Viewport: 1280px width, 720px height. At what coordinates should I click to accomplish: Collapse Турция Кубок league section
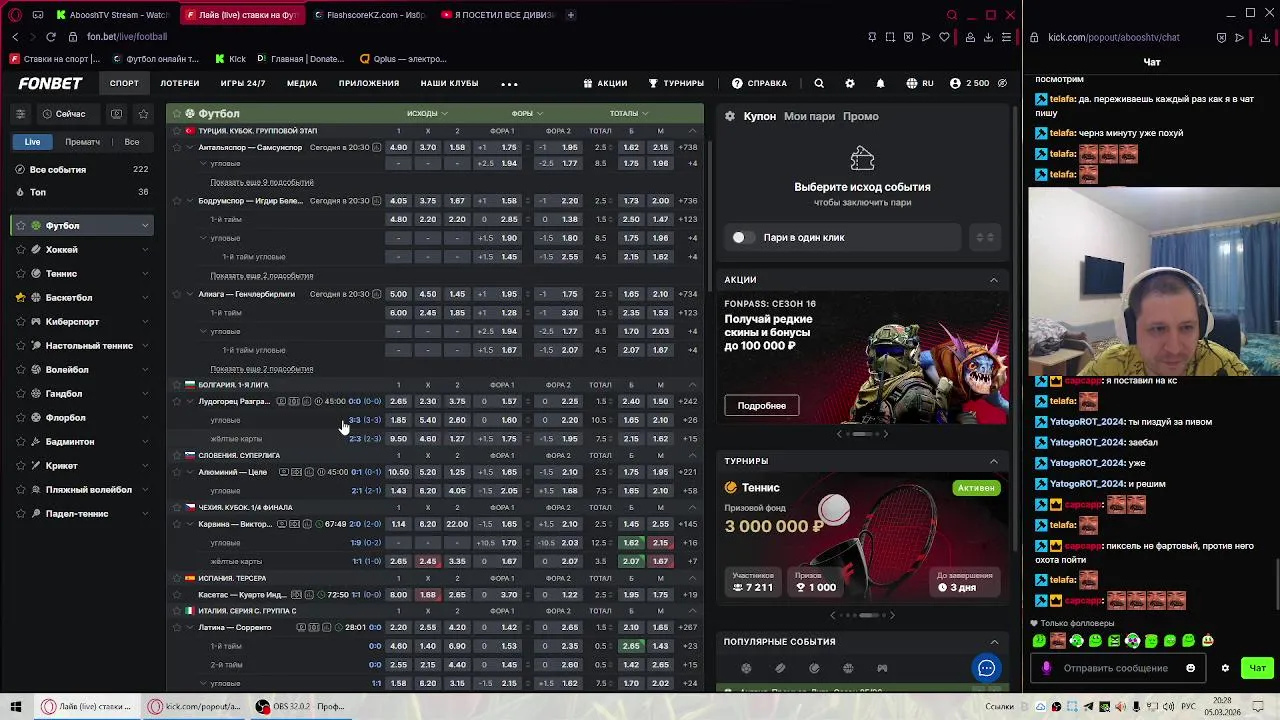[692, 131]
